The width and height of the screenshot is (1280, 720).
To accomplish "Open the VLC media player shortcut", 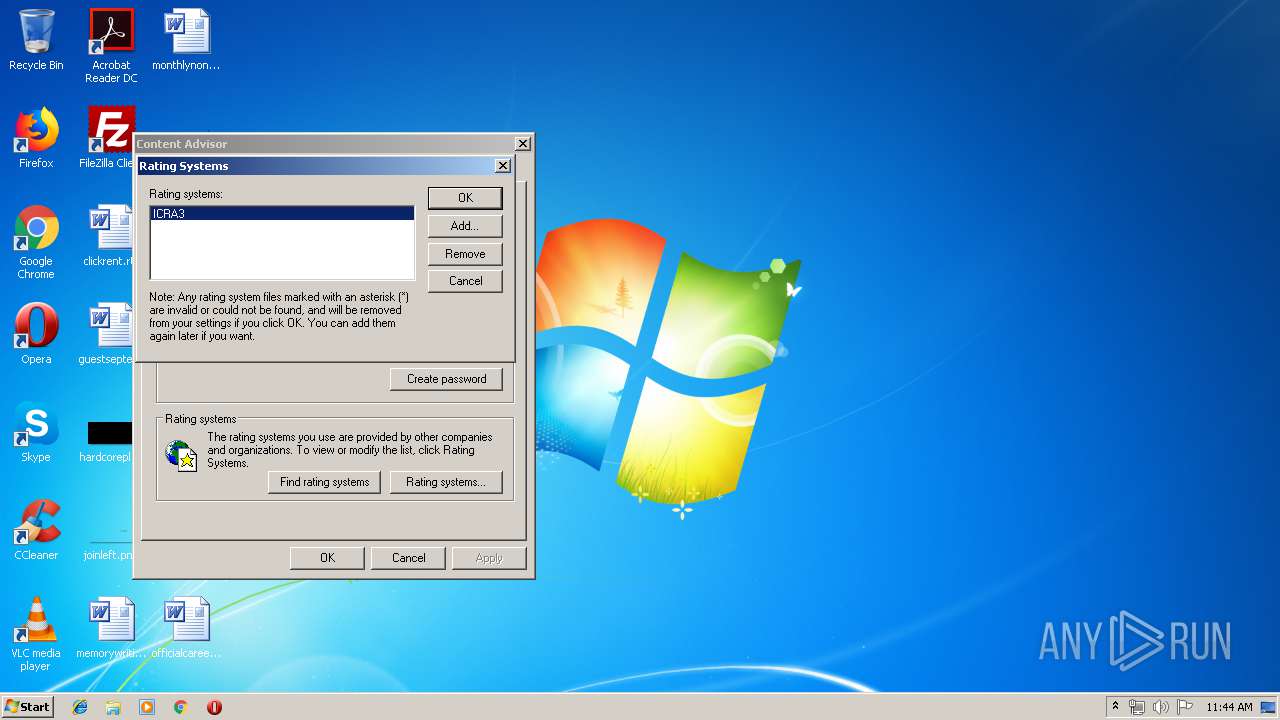I will pos(36,634).
